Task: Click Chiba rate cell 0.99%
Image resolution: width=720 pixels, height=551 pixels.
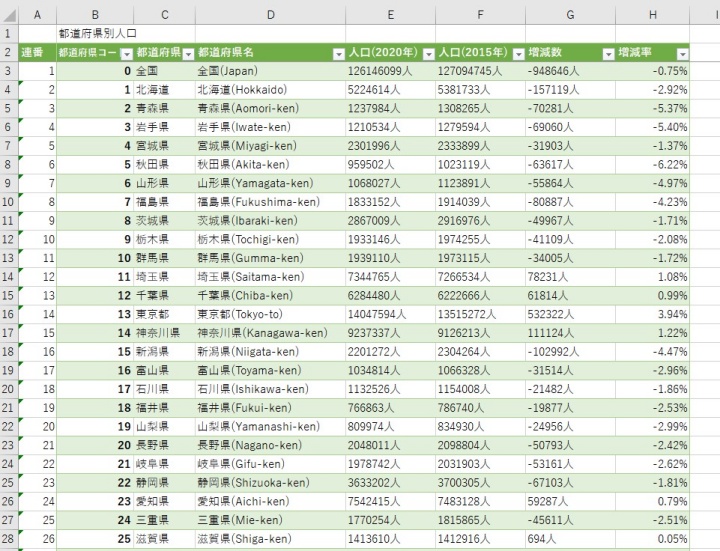Action: pos(652,296)
